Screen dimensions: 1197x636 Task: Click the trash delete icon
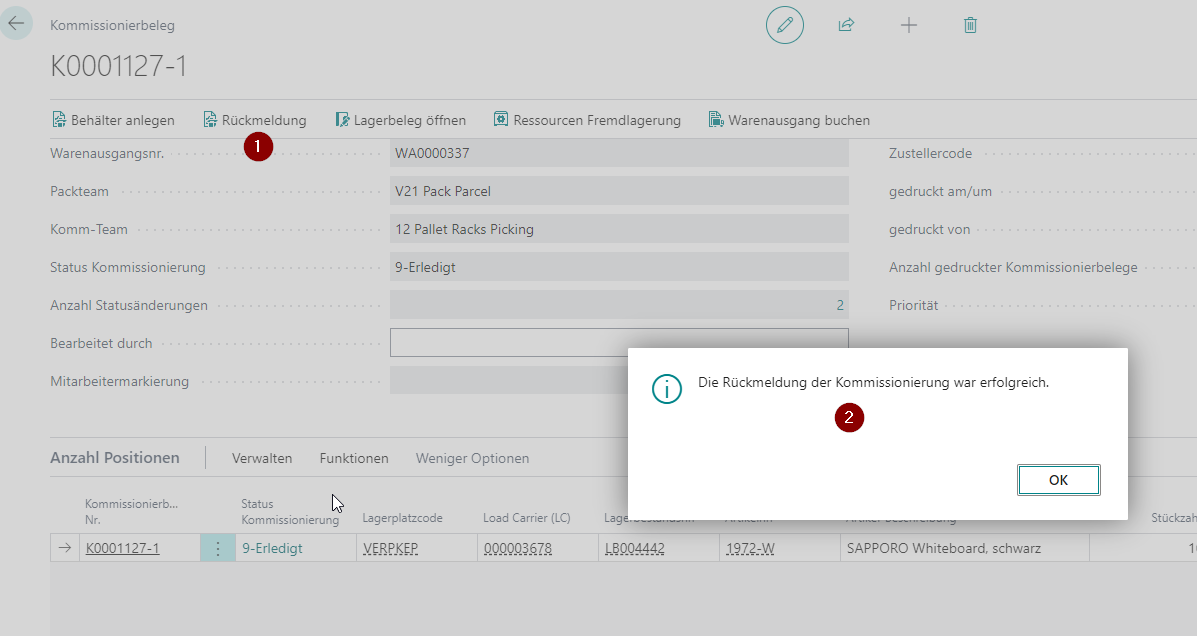click(x=969, y=25)
